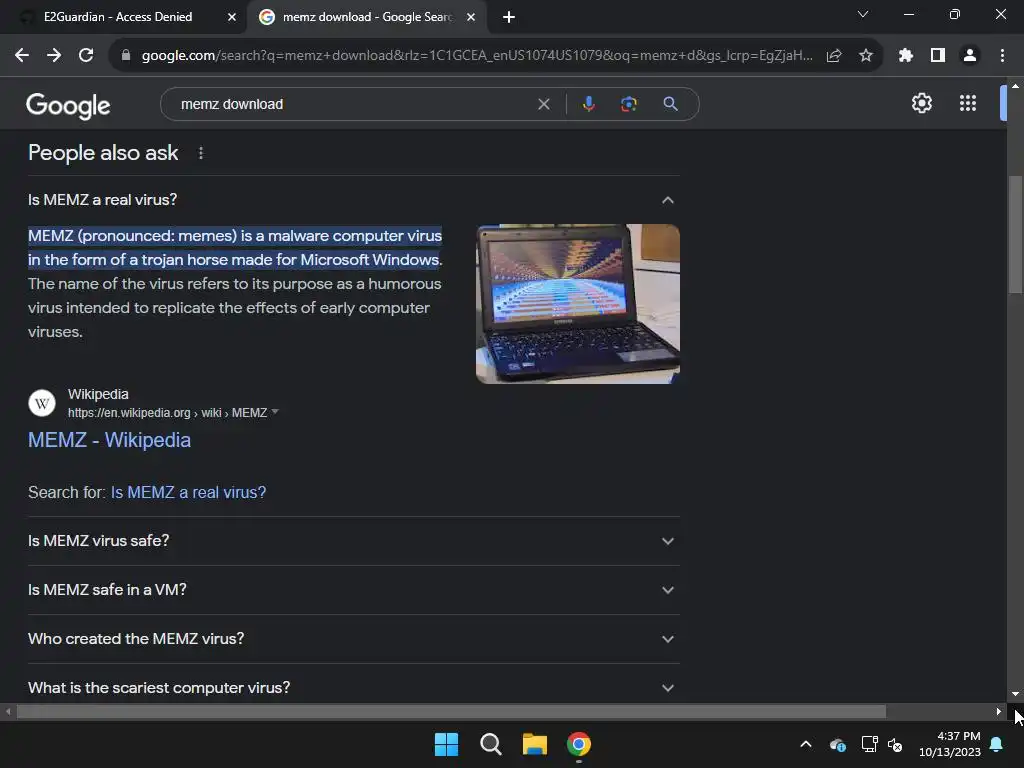Search by image with Google Lens icon
The width and height of the screenshot is (1024, 768).
point(629,104)
